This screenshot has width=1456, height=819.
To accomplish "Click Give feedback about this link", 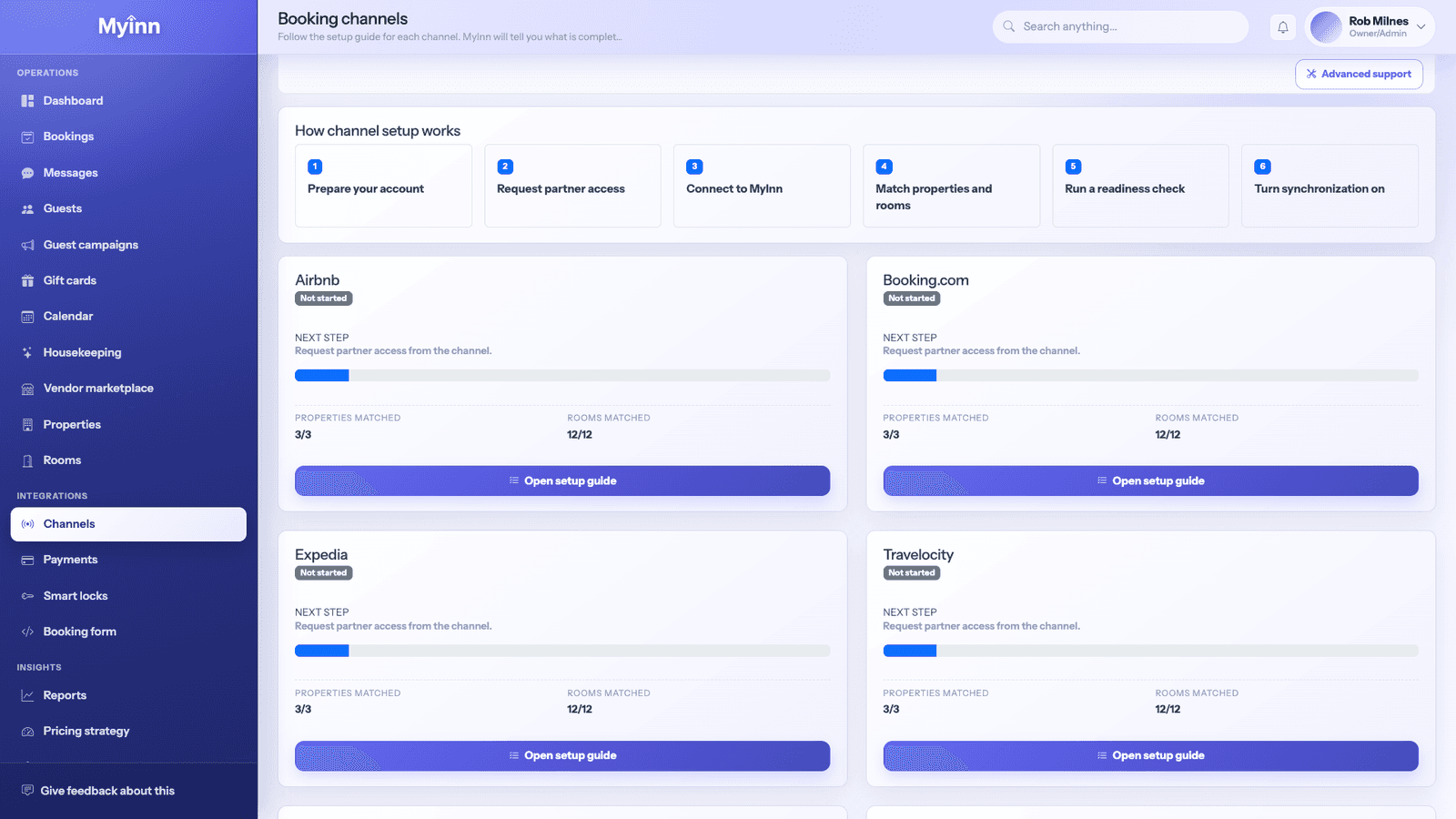I will pyautogui.click(x=98, y=791).
